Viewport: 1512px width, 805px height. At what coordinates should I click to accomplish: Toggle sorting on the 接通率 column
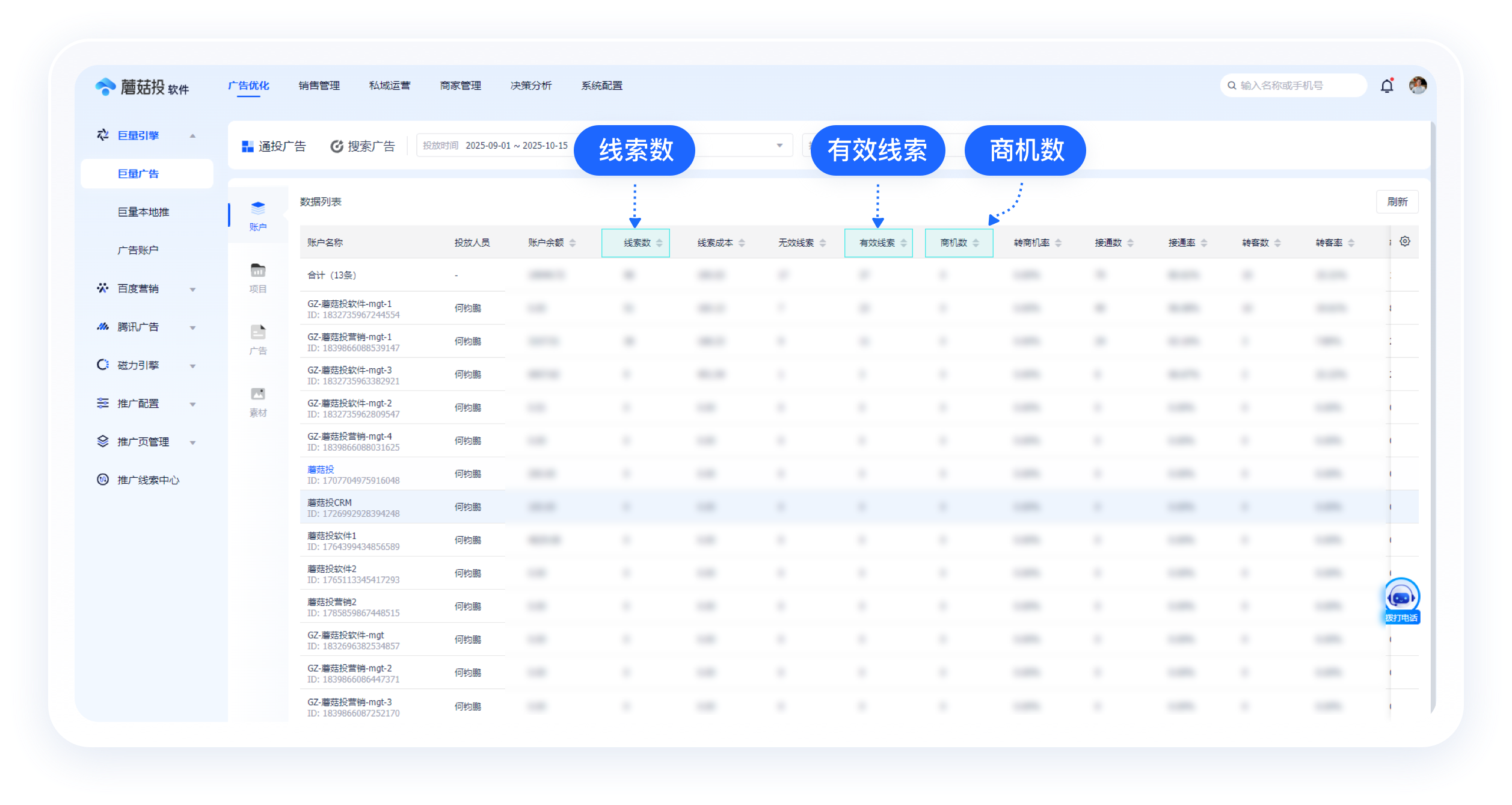[1203, 242]
